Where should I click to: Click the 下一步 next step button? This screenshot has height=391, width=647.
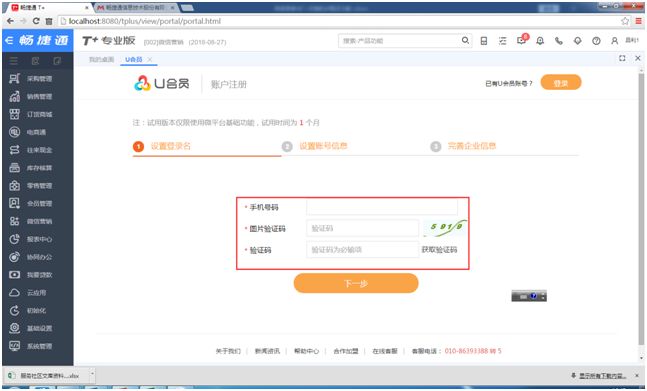coord(356,283)
